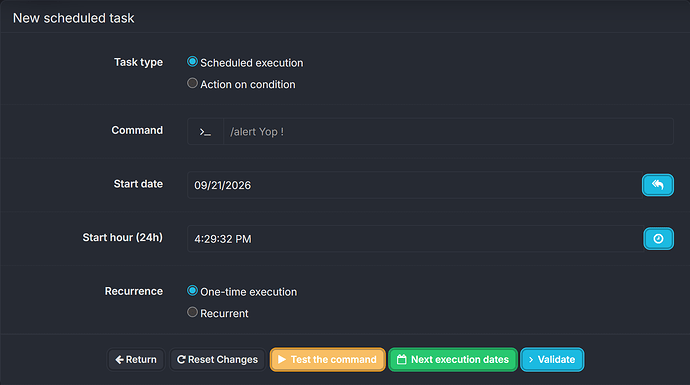This screenshot has height=385, width=690.
Task: Choose Recurrent recurrence option
Action: click(x=192, y=312)
